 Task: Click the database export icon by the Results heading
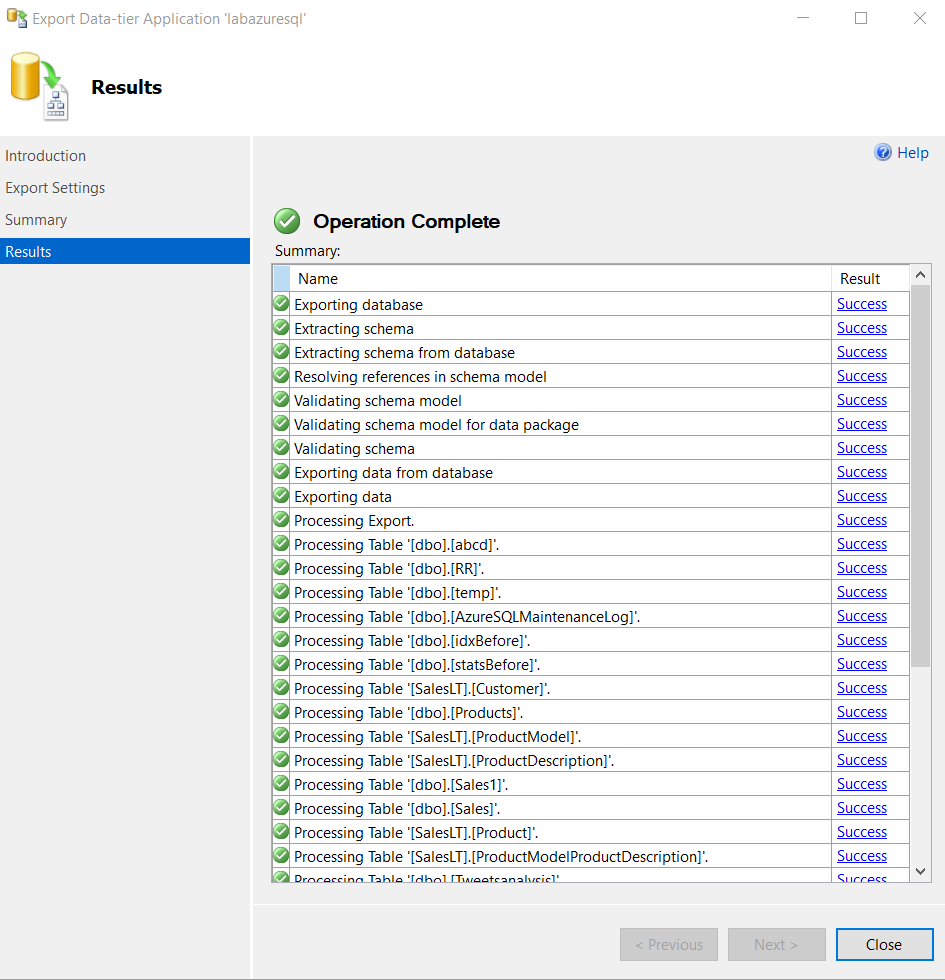tap(39, 86)
